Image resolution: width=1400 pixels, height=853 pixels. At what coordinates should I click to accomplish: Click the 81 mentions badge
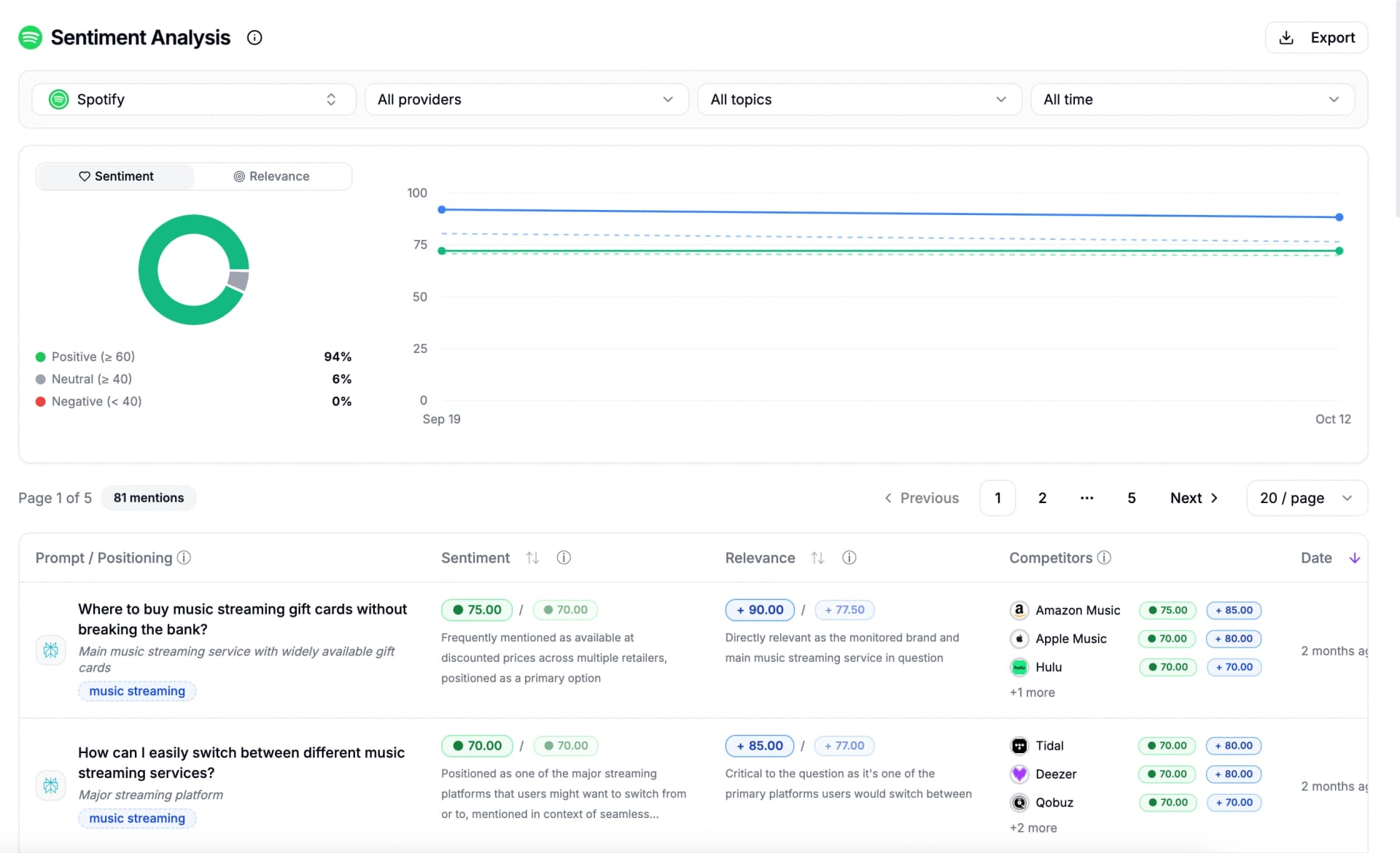149,498
